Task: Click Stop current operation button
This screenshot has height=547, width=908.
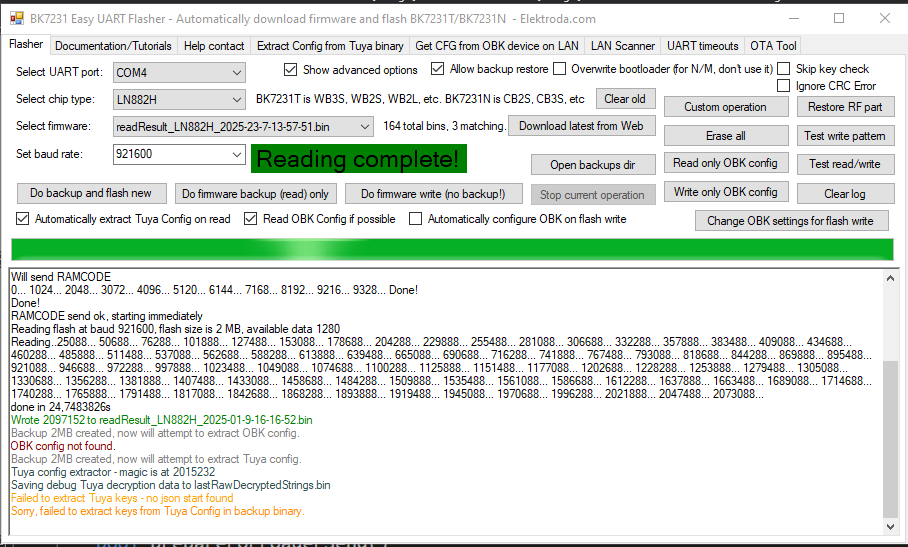Action: (x=593, y=194)
